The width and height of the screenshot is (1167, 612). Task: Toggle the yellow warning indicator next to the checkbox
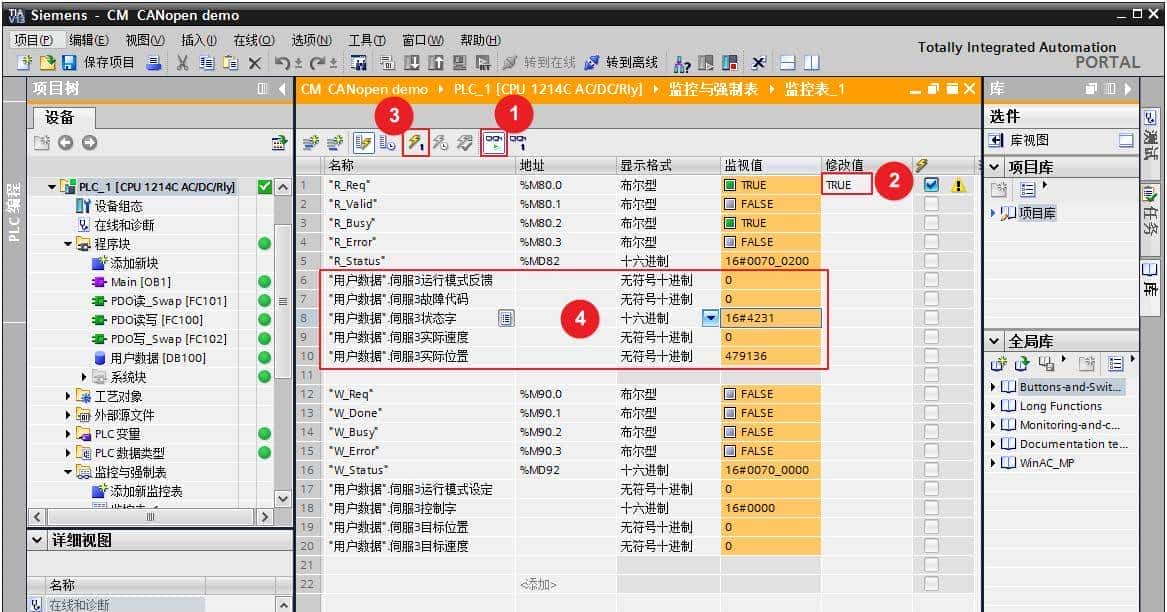coord(957,184)
